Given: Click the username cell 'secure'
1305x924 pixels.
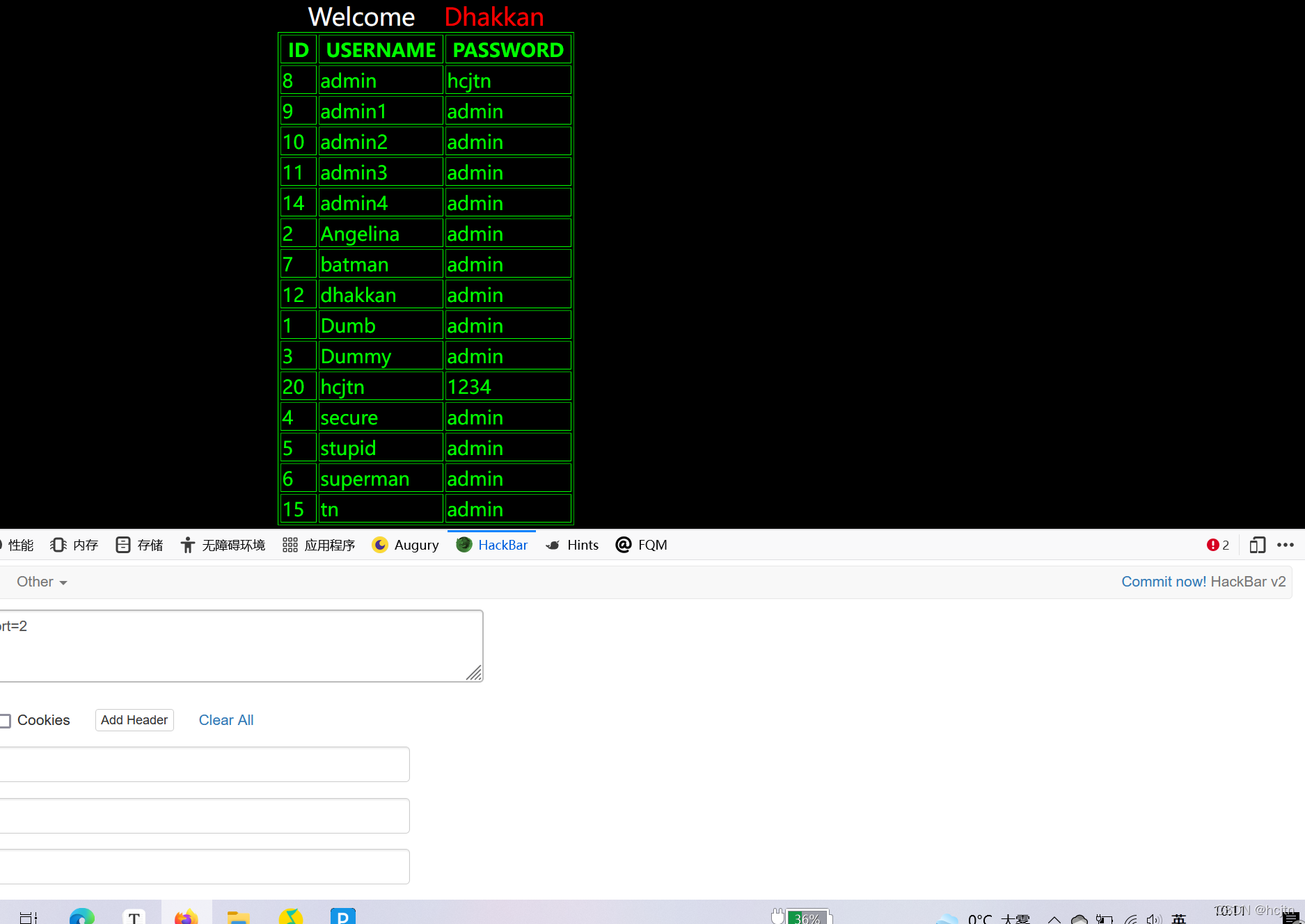Looking at the screenshot, I should tap(381, 417).
